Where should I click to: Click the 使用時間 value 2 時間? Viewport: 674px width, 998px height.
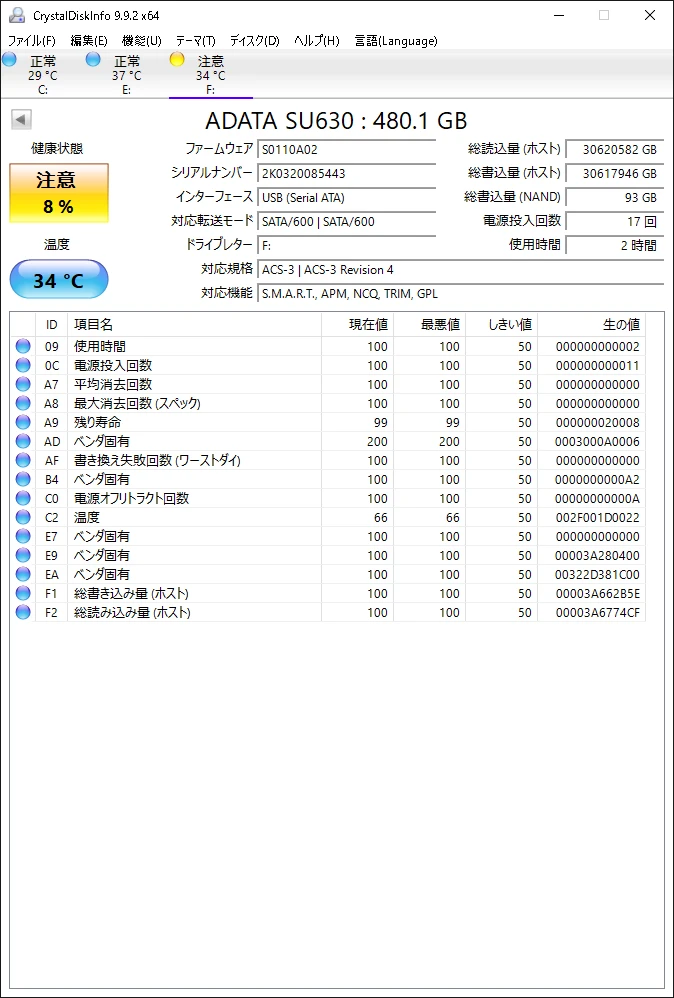[614, 246]
